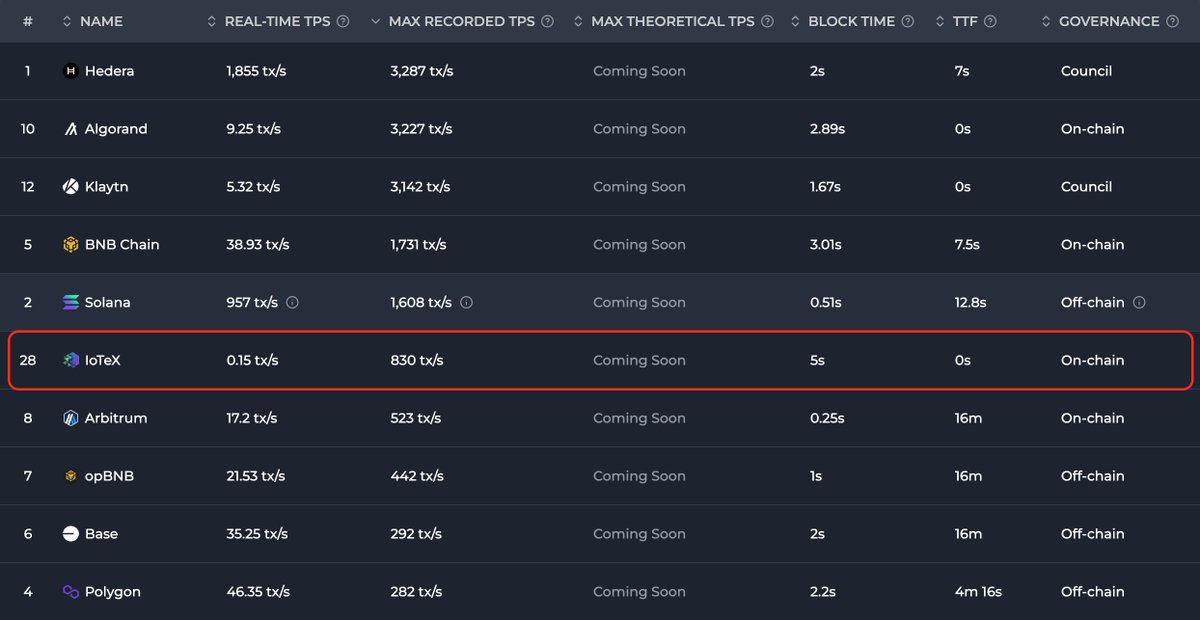1200x620 pixels.
Task: Click info icon beside Solana Off-chain governance
Action: pos(1140,302)
